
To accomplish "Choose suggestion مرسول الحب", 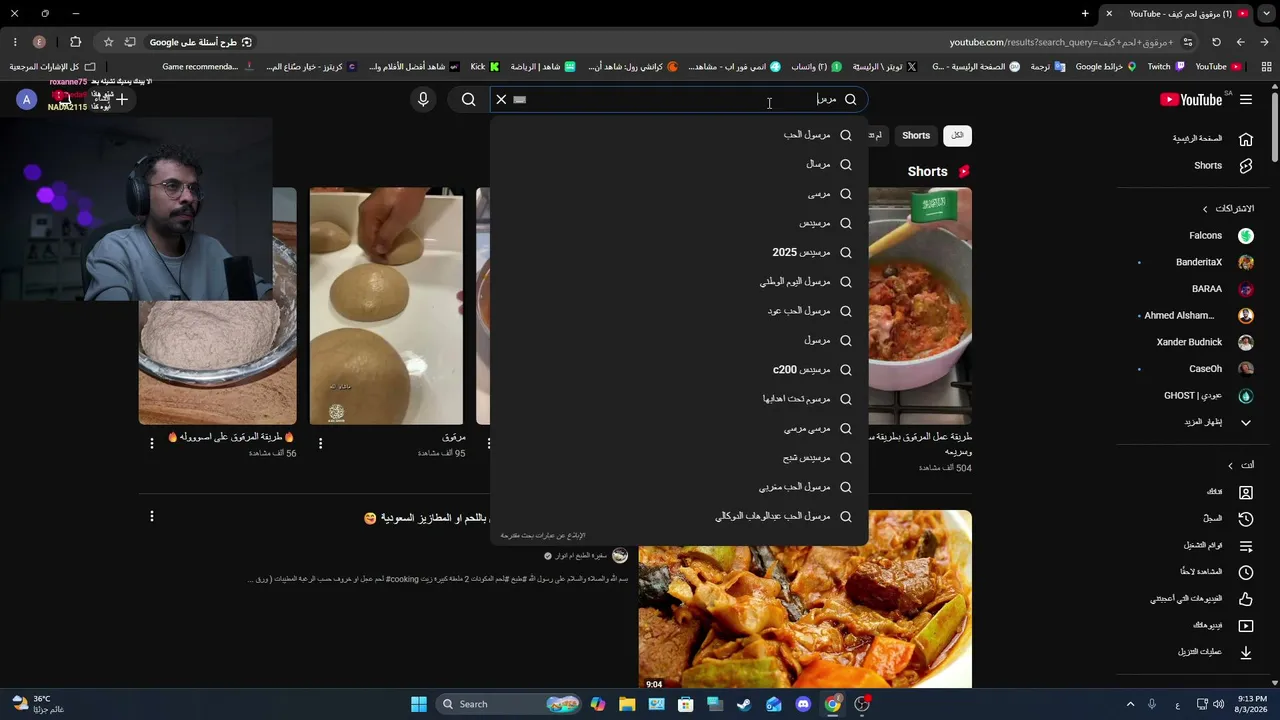I will click(x=680, y=135).
